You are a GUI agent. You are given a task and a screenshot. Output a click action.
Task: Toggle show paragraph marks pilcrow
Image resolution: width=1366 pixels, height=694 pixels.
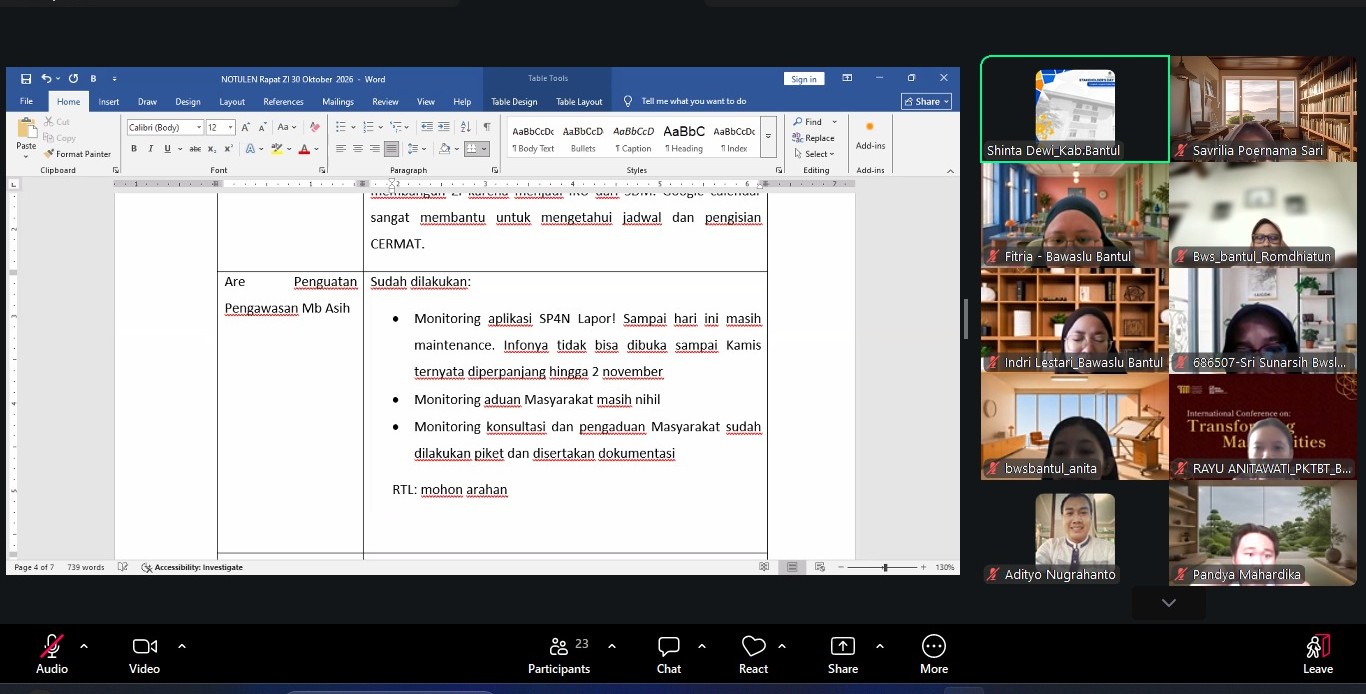(x=487, y=127)
